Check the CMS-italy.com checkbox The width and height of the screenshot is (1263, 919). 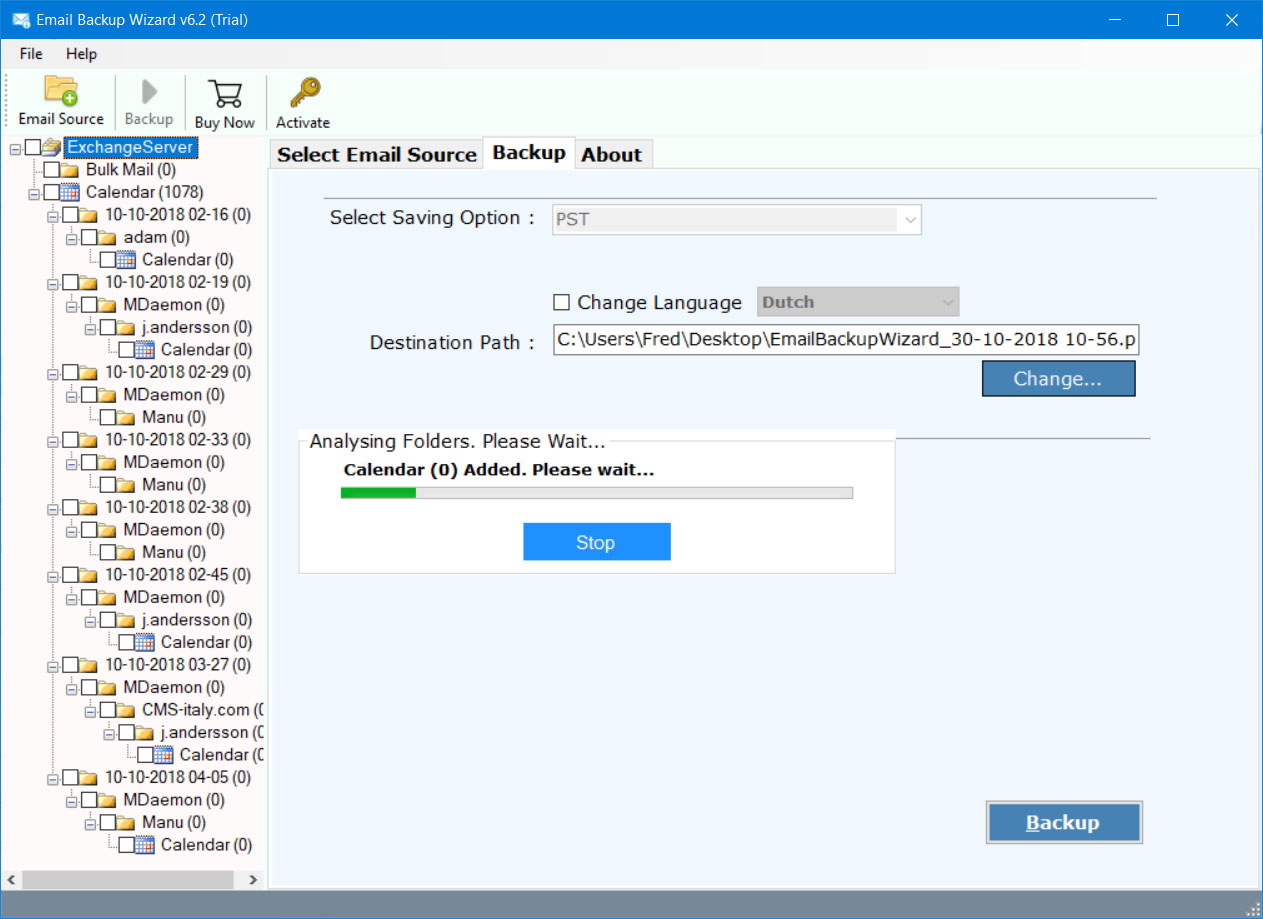point(108,710)
